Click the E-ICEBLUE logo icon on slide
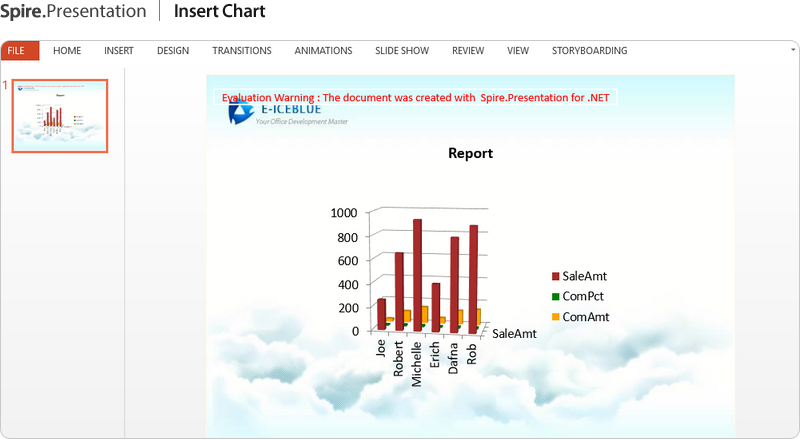The image size is (800, 440). click(x=240, y=113)
